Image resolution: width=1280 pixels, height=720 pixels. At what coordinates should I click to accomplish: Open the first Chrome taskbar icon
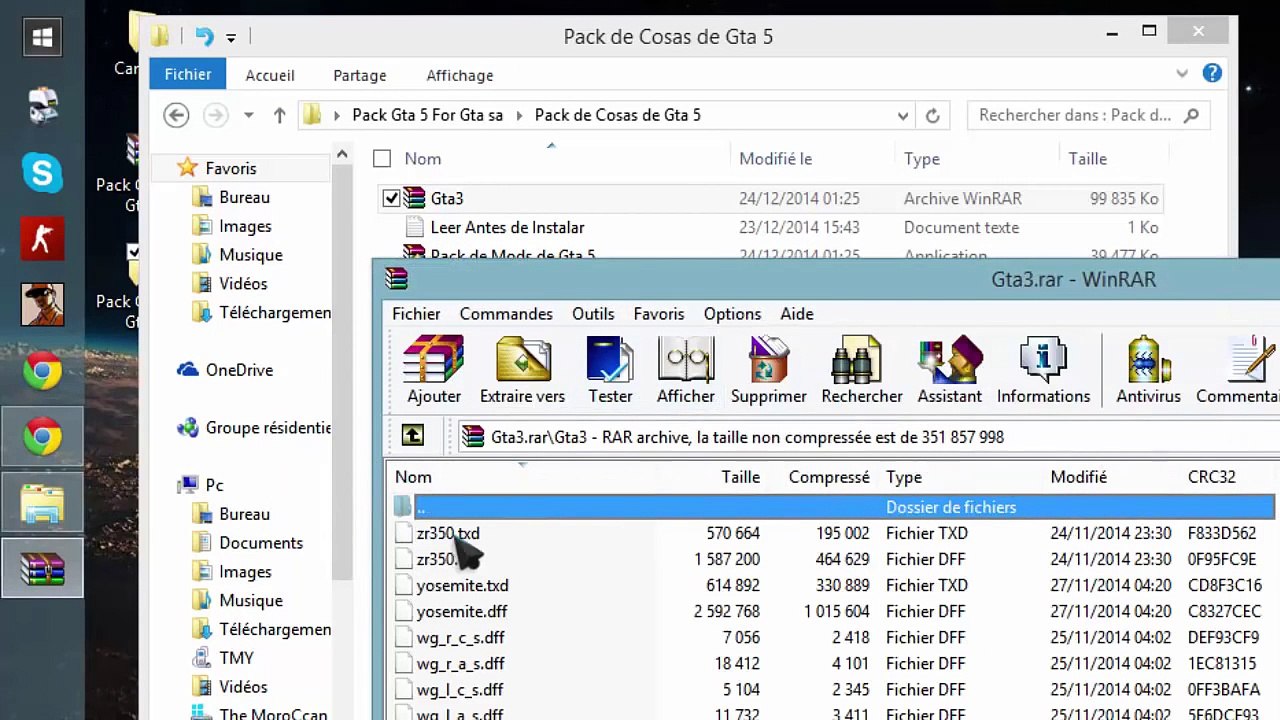42,372
